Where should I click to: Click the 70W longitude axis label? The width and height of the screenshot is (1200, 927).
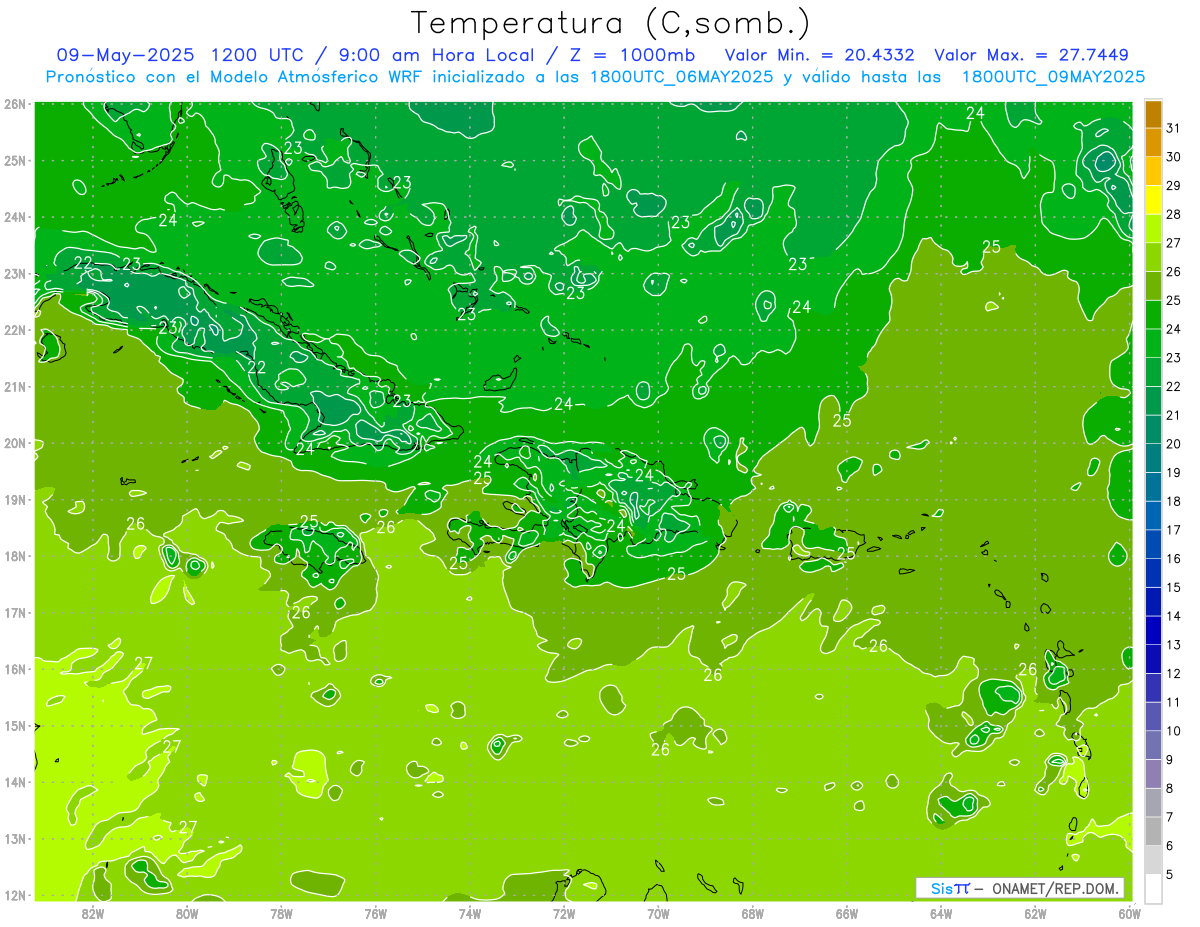click(x=658, y=913)
